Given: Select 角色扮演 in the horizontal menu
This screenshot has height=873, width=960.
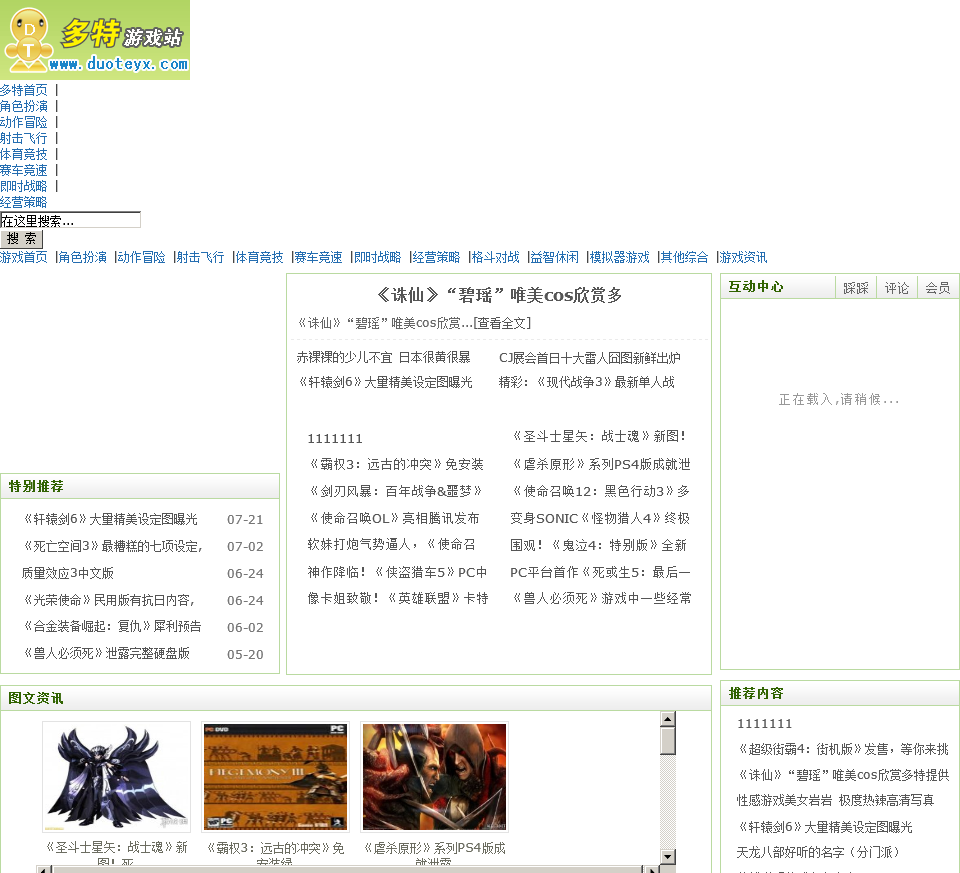Looking at the screenshot, I should point(83,257).
